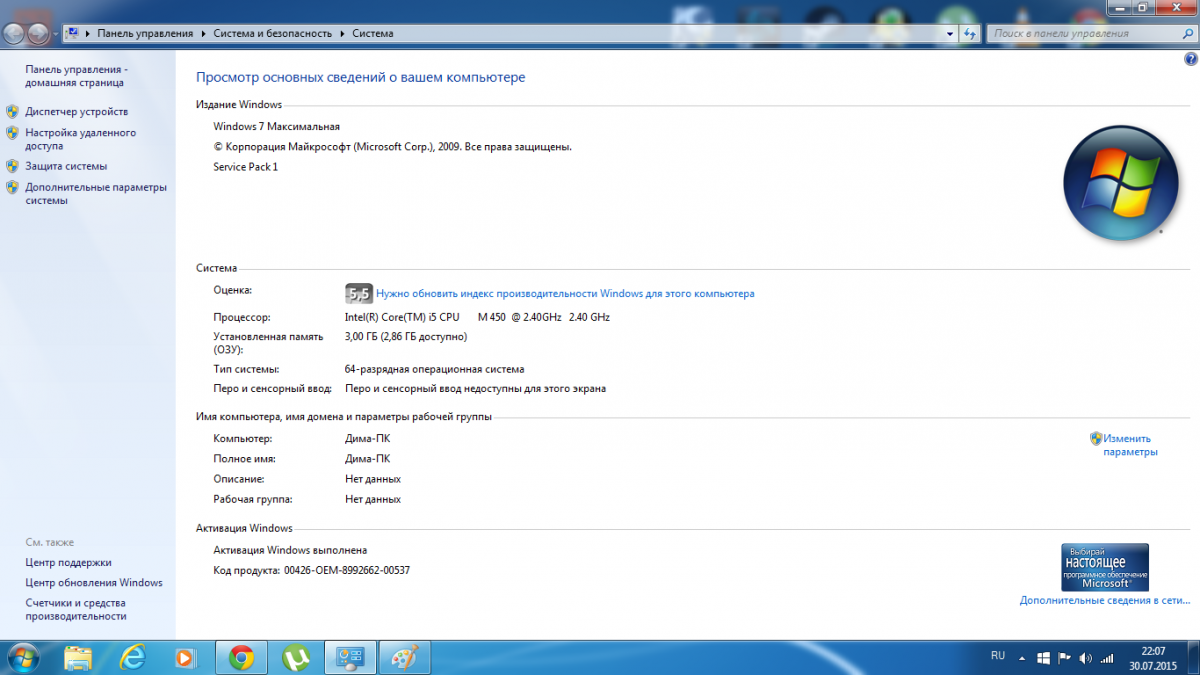Viewport: 1200px width, 675px height.
Task: Click the Control Panel taskbar button
Action: 351,657
